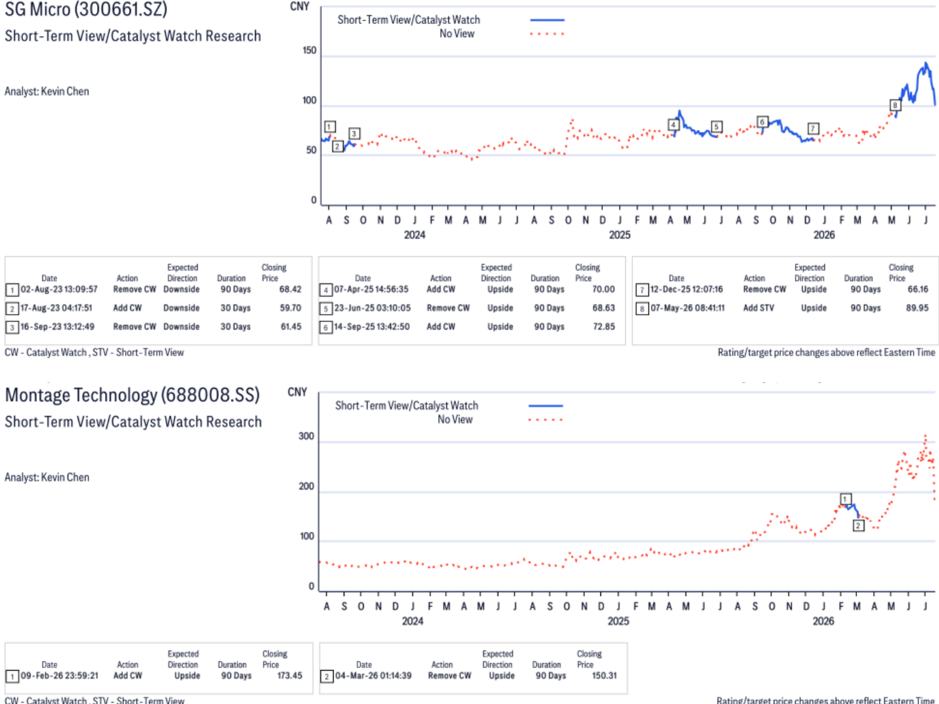Click the 23-Jun-25 03:10:05 date entry
The height and width of the screenshot is (704, 939).
point(372,308)
